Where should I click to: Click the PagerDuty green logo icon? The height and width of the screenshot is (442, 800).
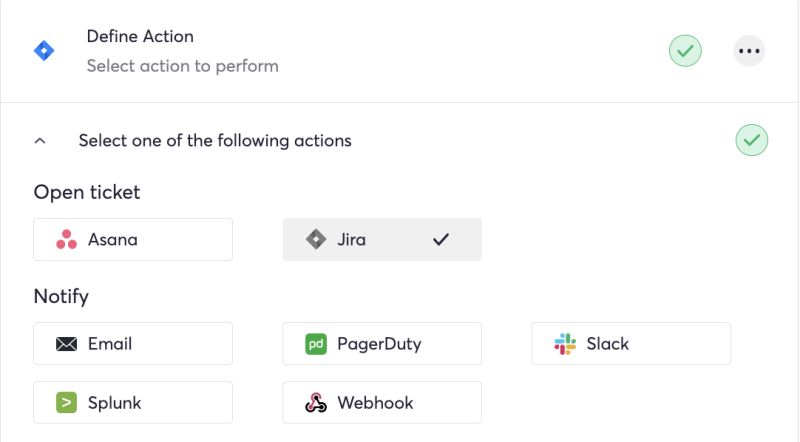pos(316,344)
